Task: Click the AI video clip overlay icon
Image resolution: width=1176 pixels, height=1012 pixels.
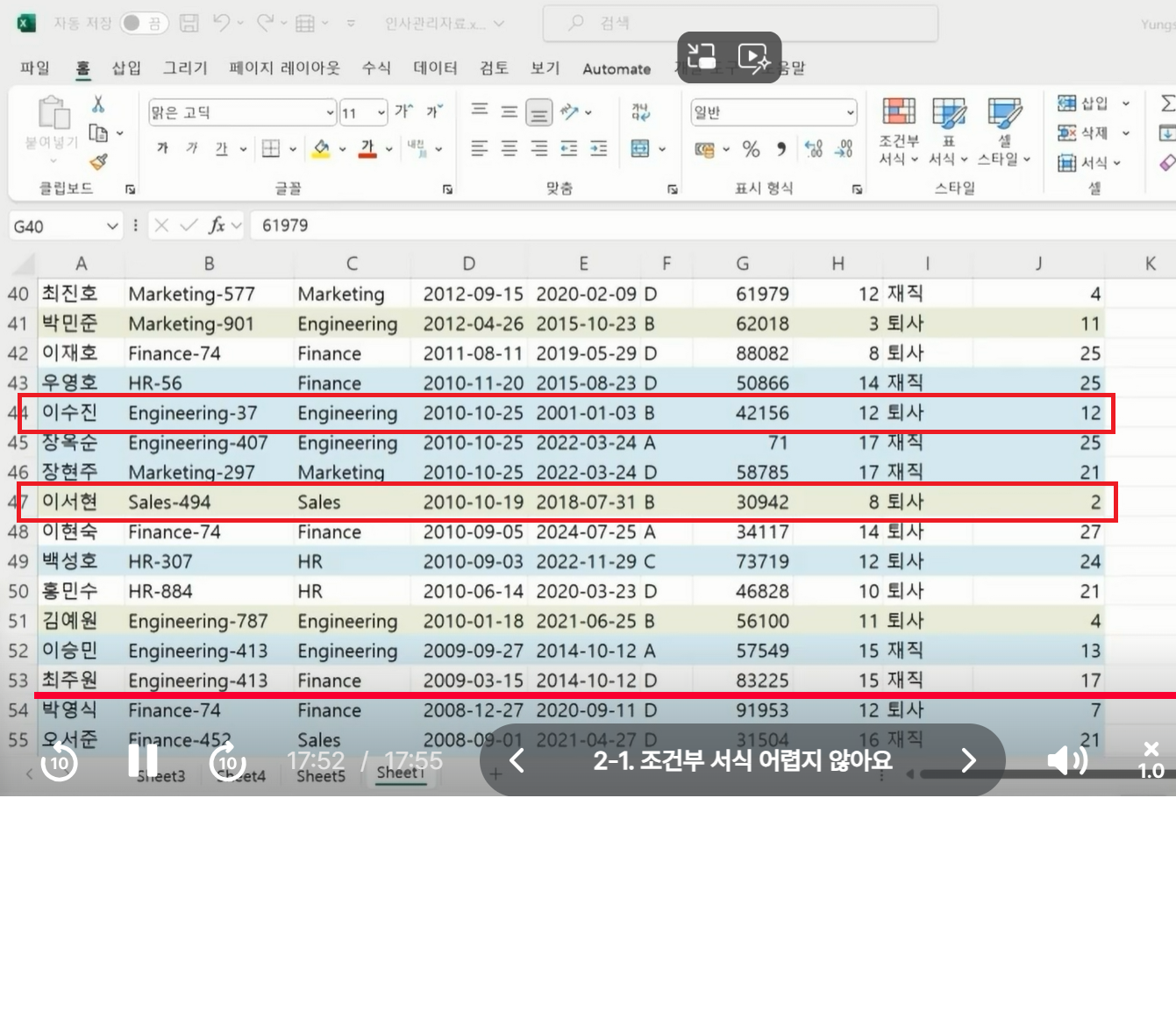Action: tap(754, 58)
